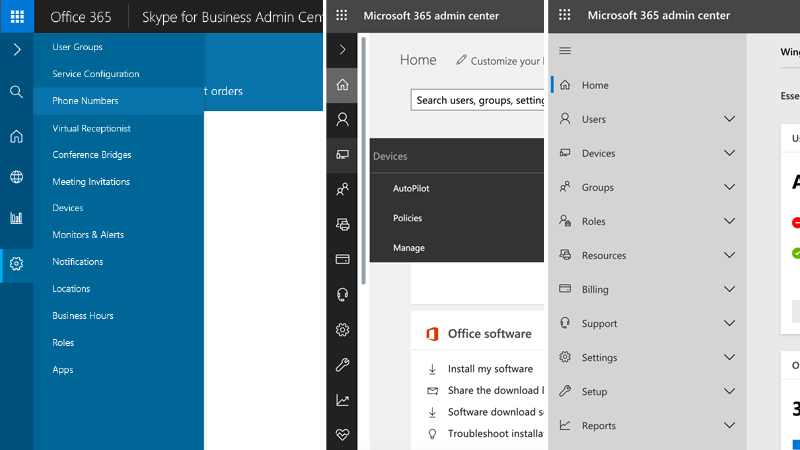Viewport: 800px width, 450px height.
Task: Open Devices in the Skype admin menu
Action: click(x=68, y=208)
